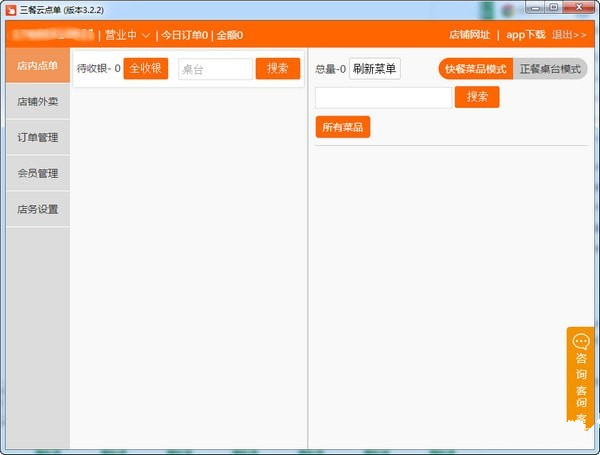Screen dimensions: 600x455
Task: Select the 所有菜品 category
Action: 343,127
